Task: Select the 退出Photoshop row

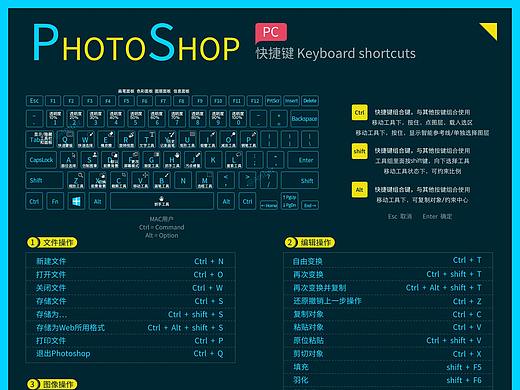Action: [x=130, y=354]
